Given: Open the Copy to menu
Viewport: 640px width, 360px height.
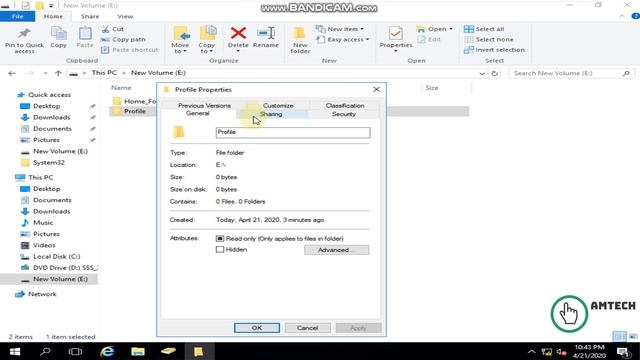Looking at the screenshot, I should [207, 40].
